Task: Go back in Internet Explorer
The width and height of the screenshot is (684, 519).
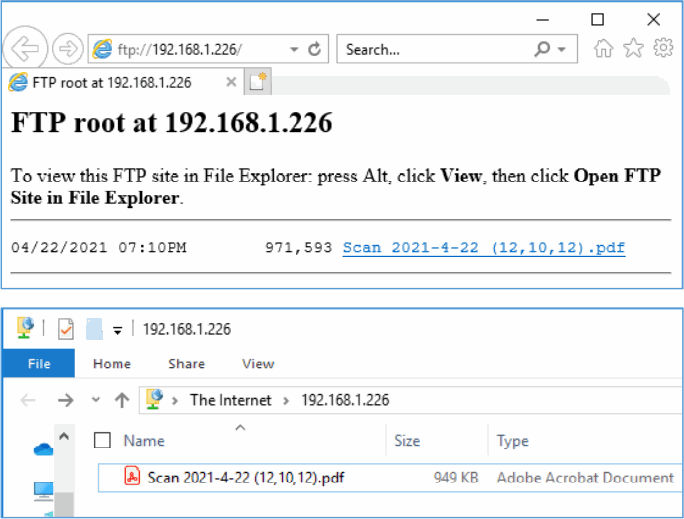Action: tap(25, 48)
